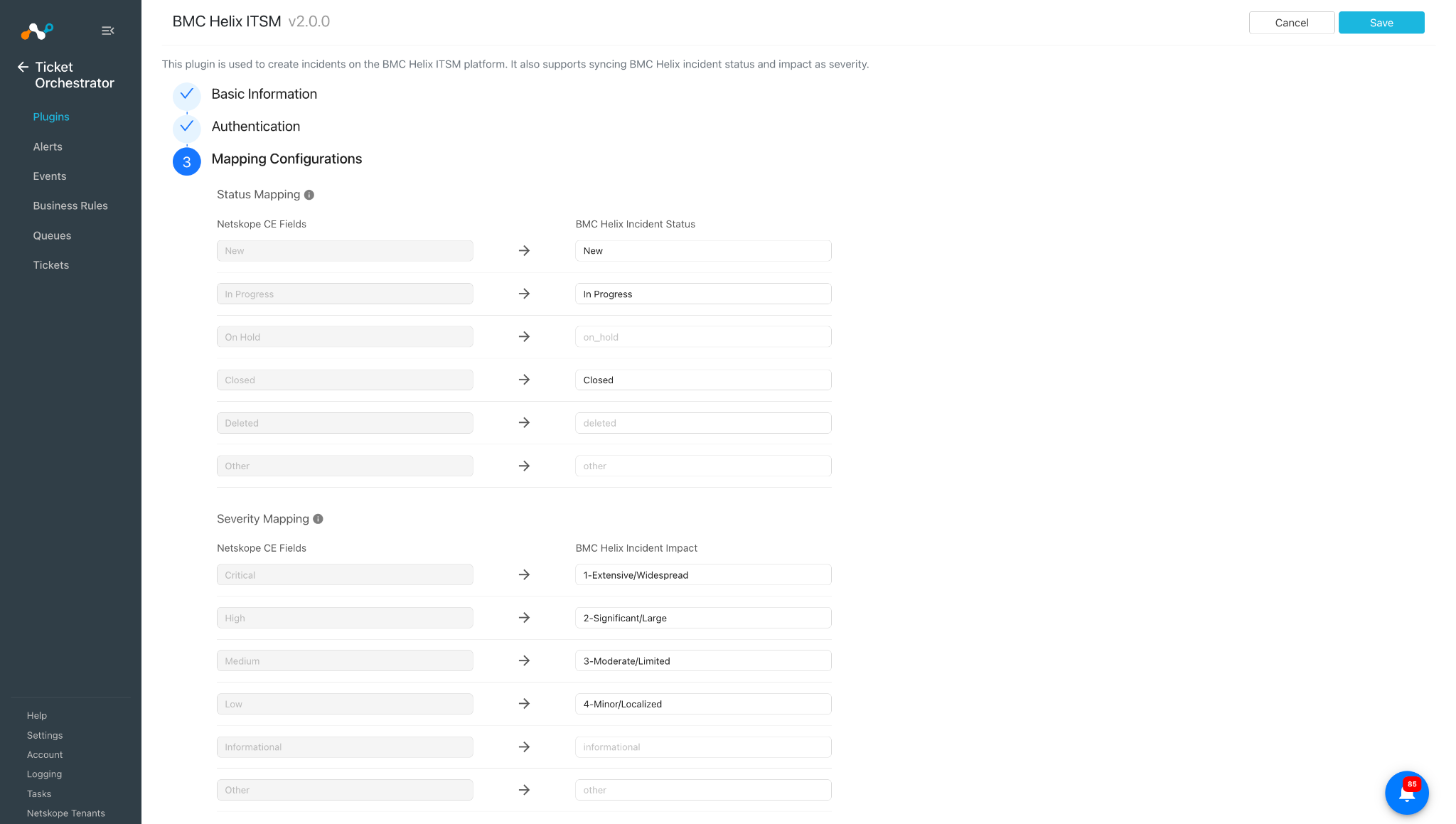1456x824 pixels.
Task: Click the disabled Informational CE field
Action: tap(345, 747)
